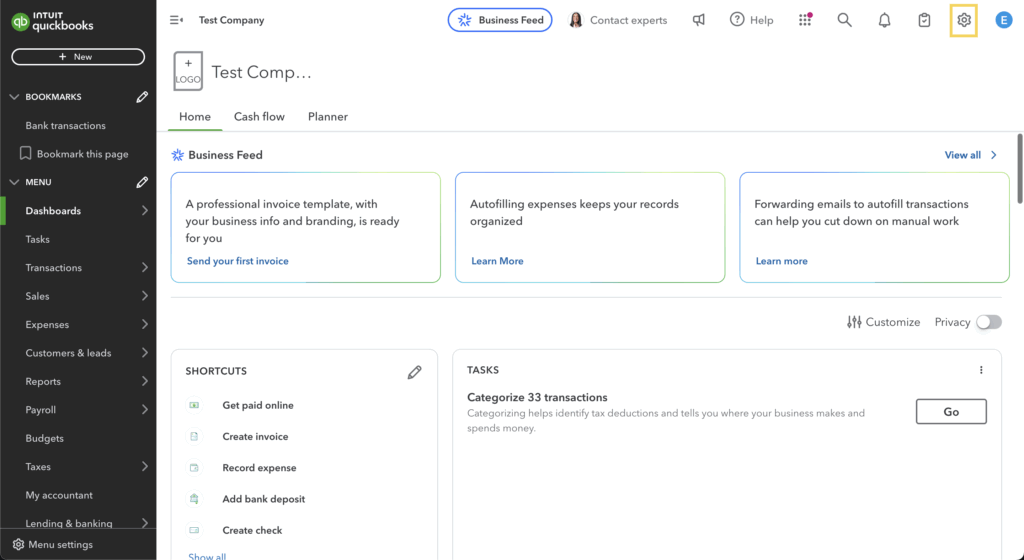Switch to the Planner tab

pos(328,117)
